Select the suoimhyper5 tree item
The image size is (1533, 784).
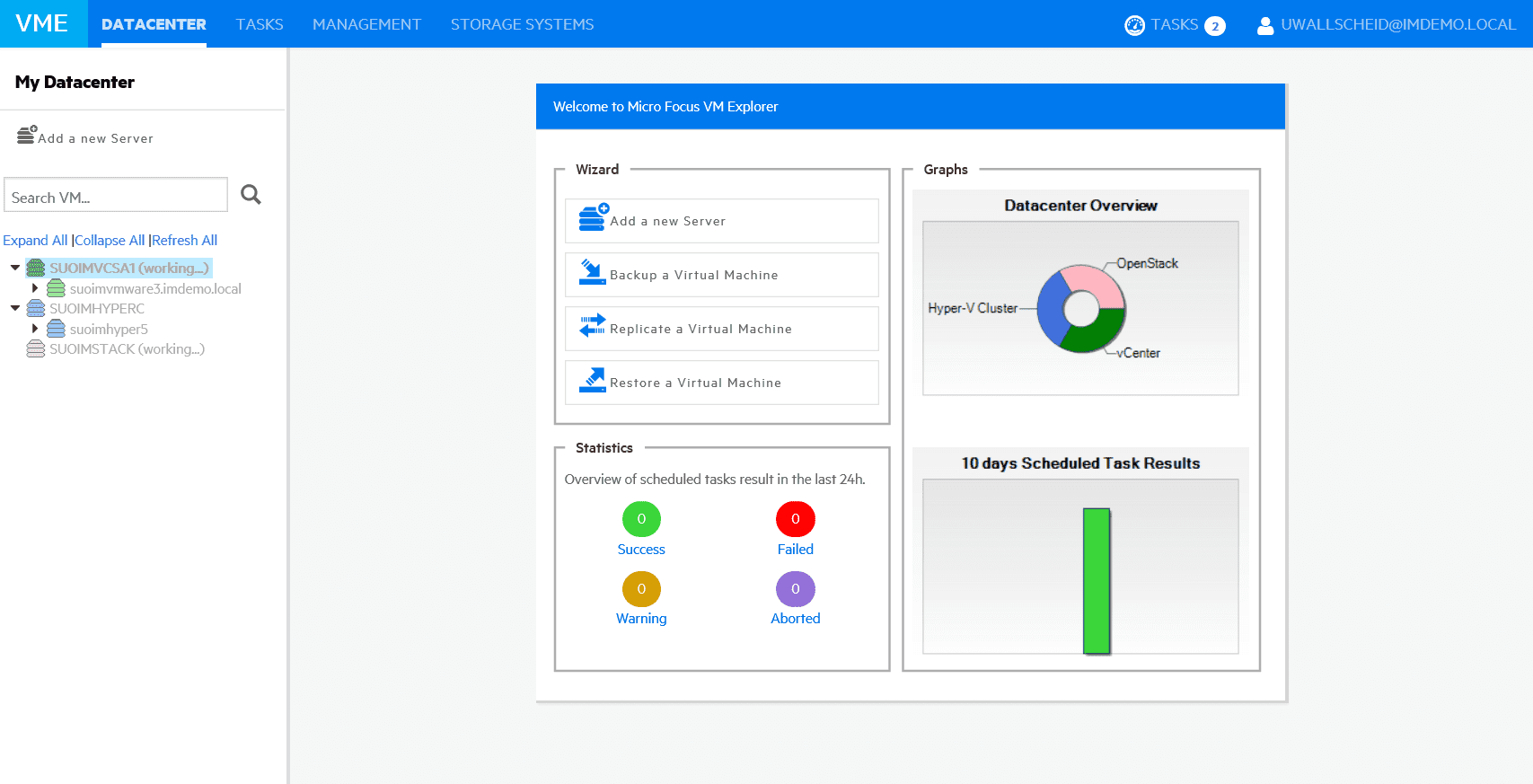click(x=109, y=329)
